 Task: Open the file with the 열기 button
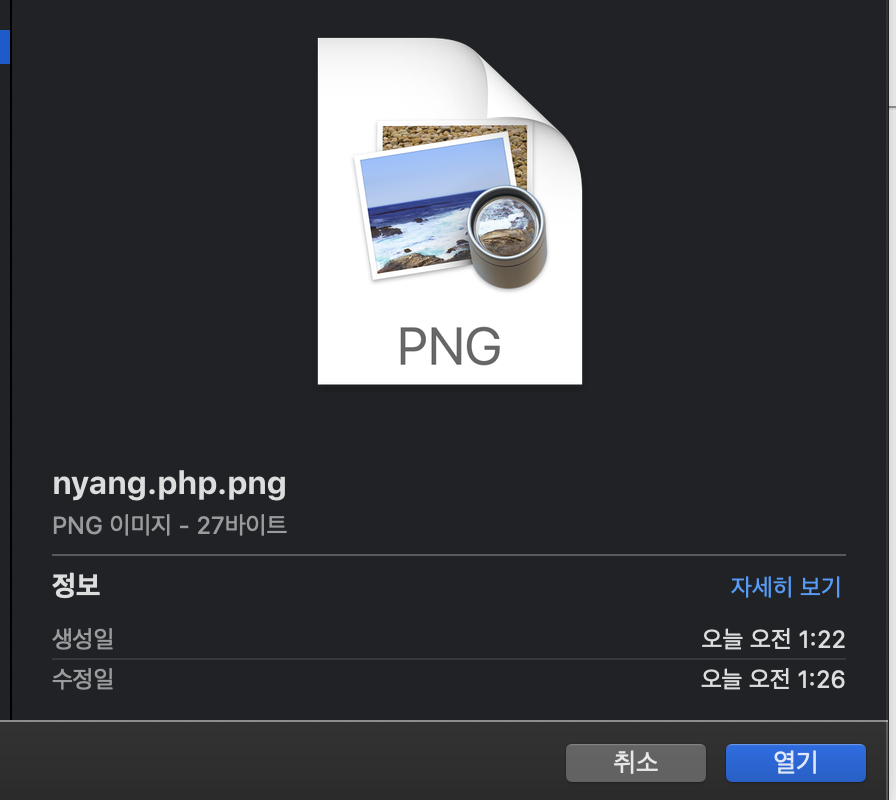pyautogui.click(x=795, y=763)
